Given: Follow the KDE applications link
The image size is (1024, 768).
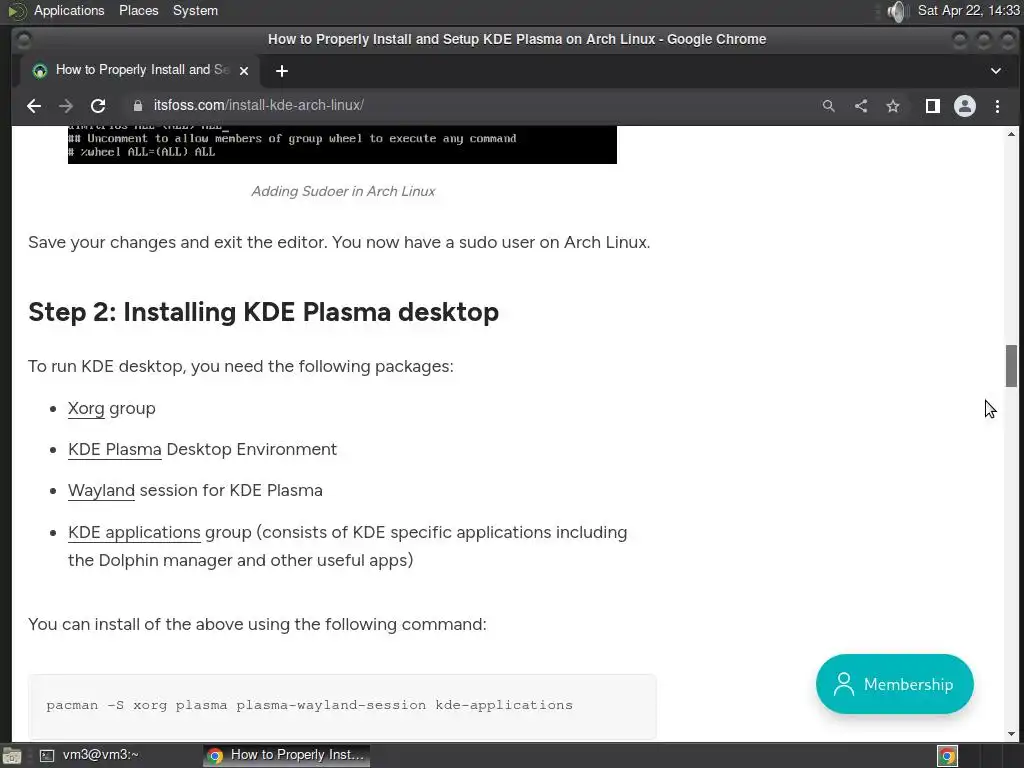Looking at the screenshot, I should (x=135, y=532).
